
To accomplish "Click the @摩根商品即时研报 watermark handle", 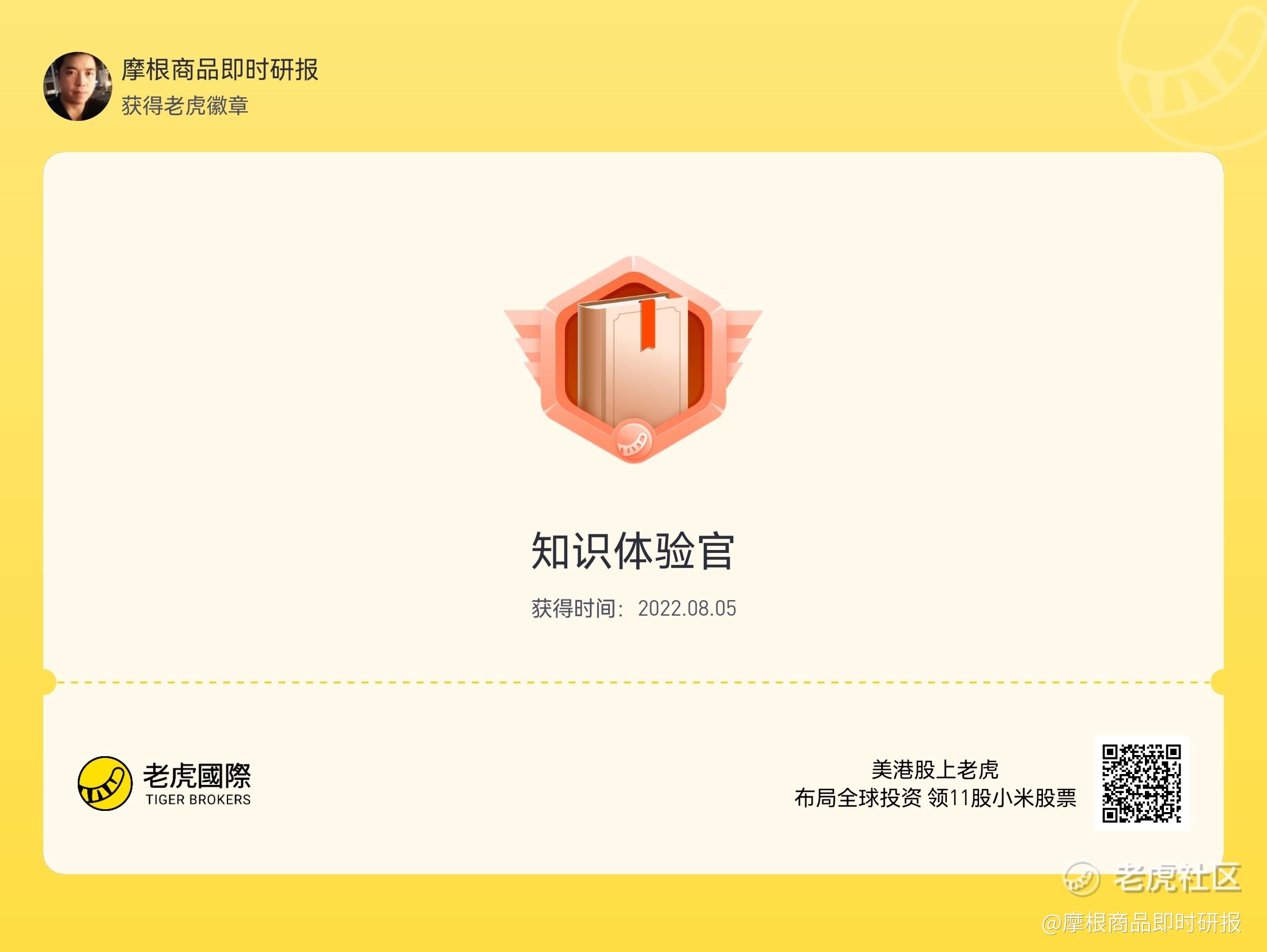I will 1141,923.
